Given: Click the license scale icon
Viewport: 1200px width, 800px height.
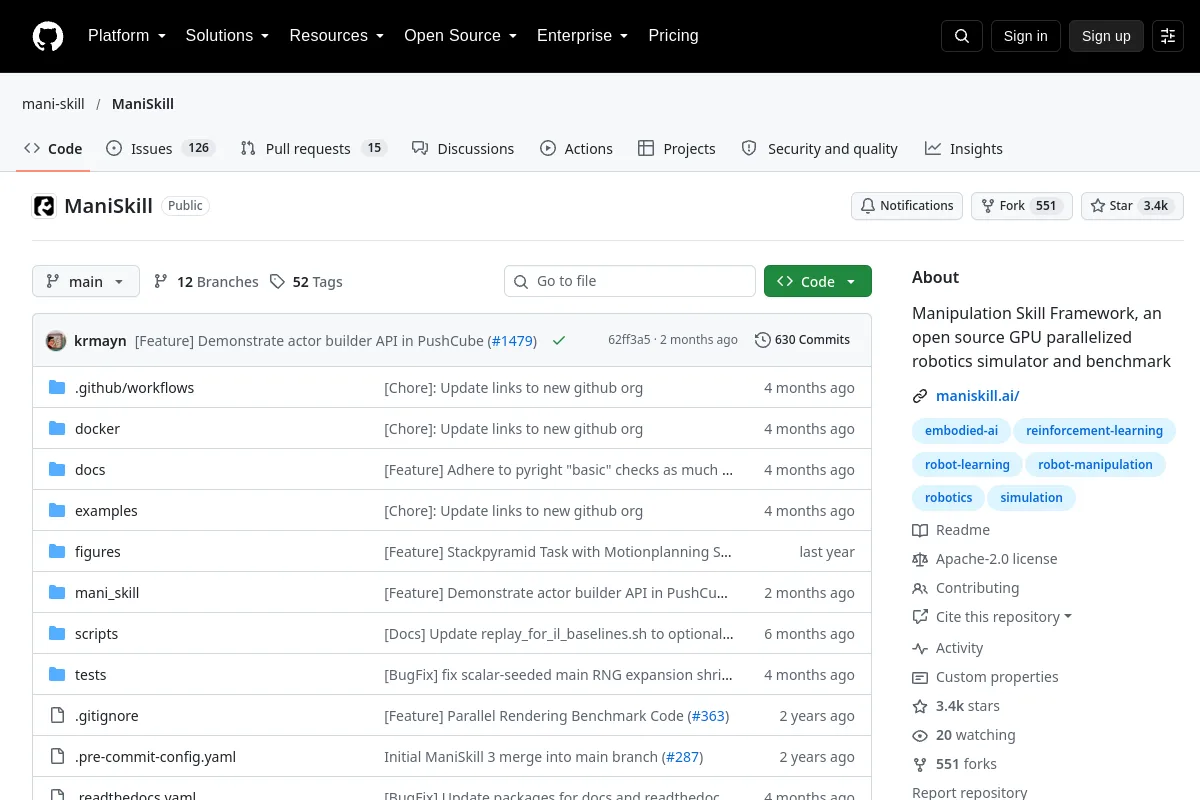Looking at the screenshot, I should point(920,559).
